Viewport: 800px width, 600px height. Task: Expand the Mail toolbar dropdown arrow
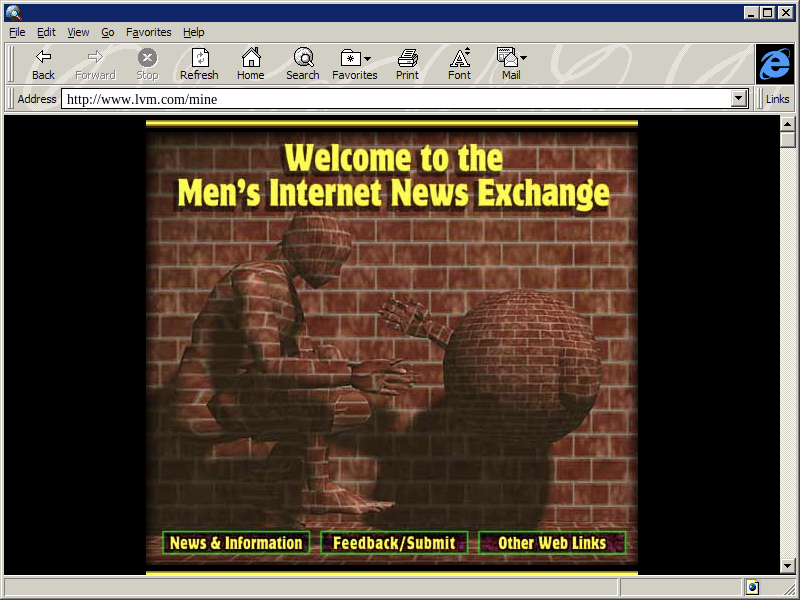coord(523,59)
